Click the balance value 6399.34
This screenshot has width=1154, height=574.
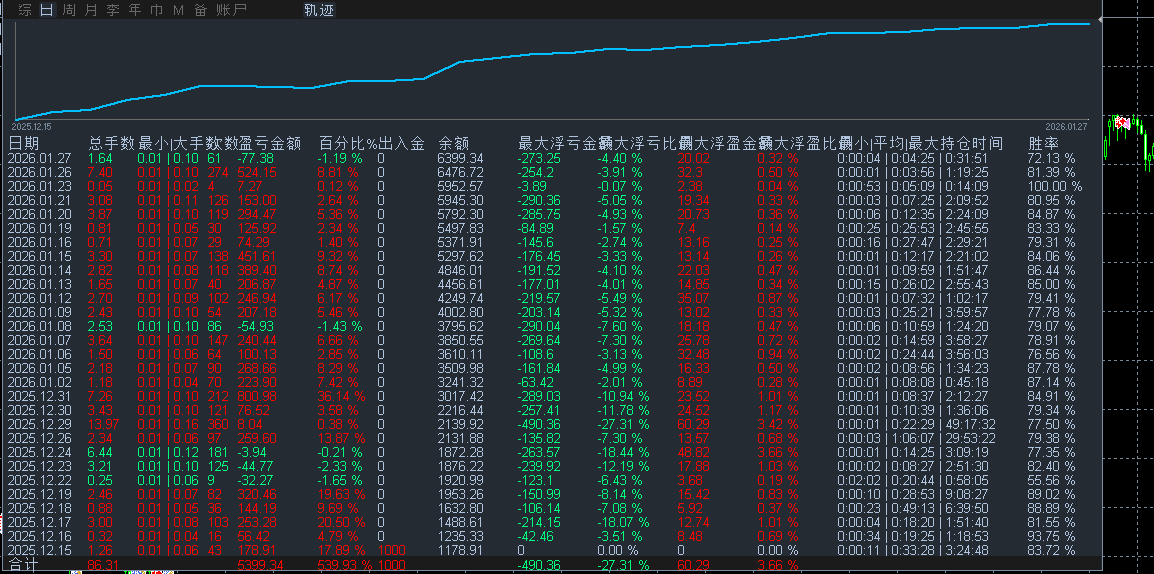pyautogui.click(x=460, y=158)
